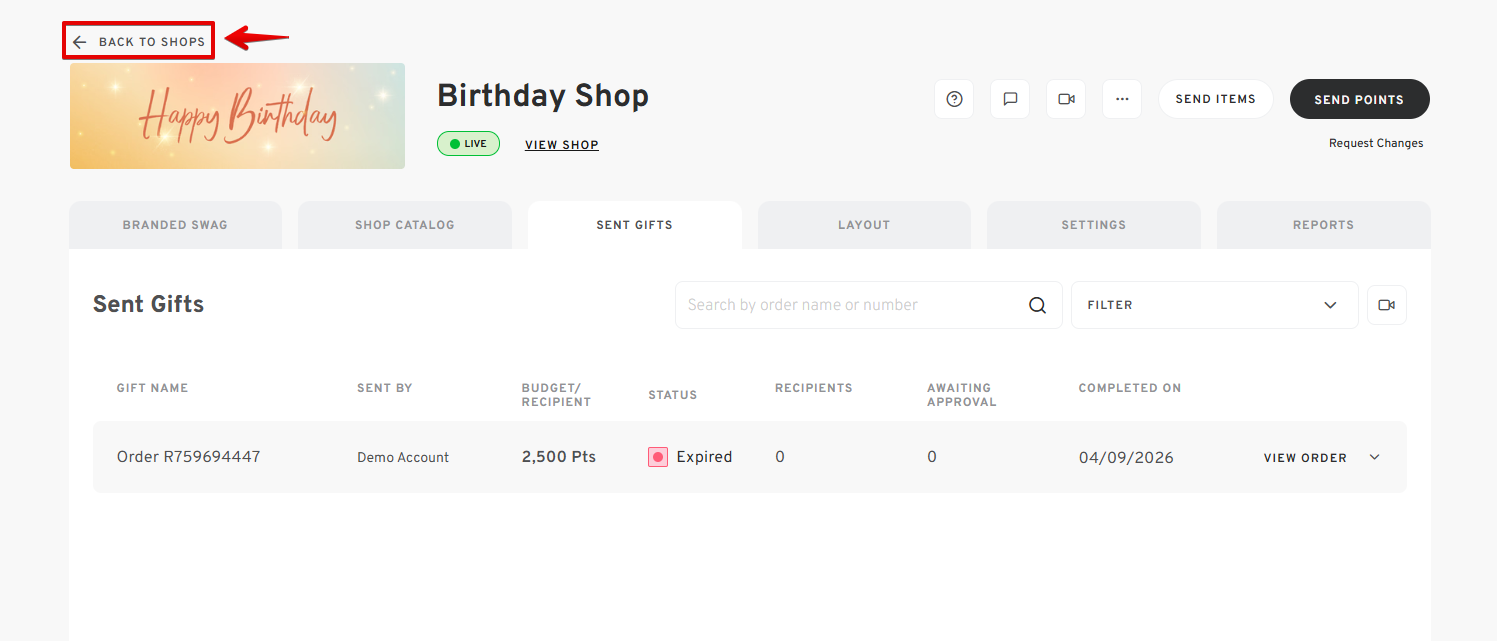The height and width of the screenshot is (641, 1497).
Task: Open the three-dot more options menu
Action: [1122, 99]
